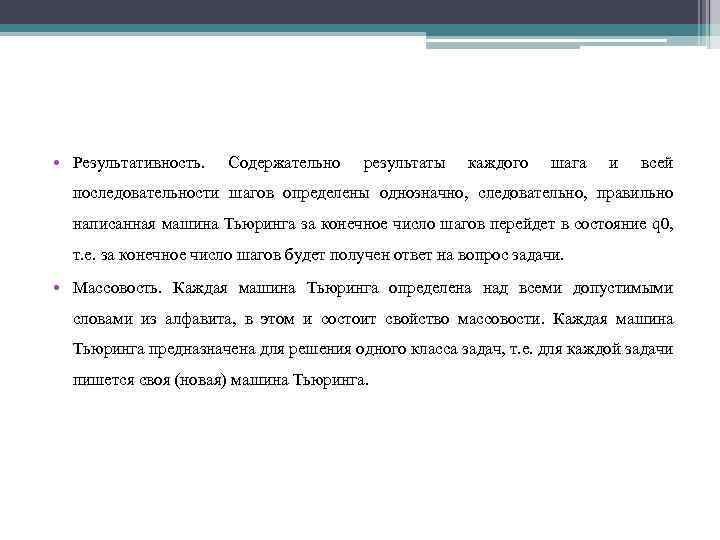Click the word "предназначена" in the second paragraph
Viewport: 720px width, 540px height.
(202, 349)
